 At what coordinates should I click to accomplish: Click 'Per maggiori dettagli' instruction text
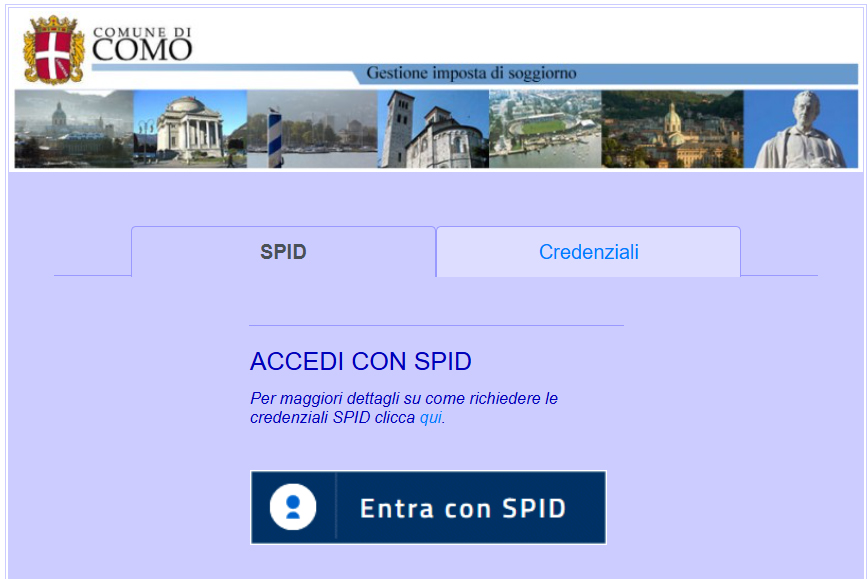(x=404, y=408)
